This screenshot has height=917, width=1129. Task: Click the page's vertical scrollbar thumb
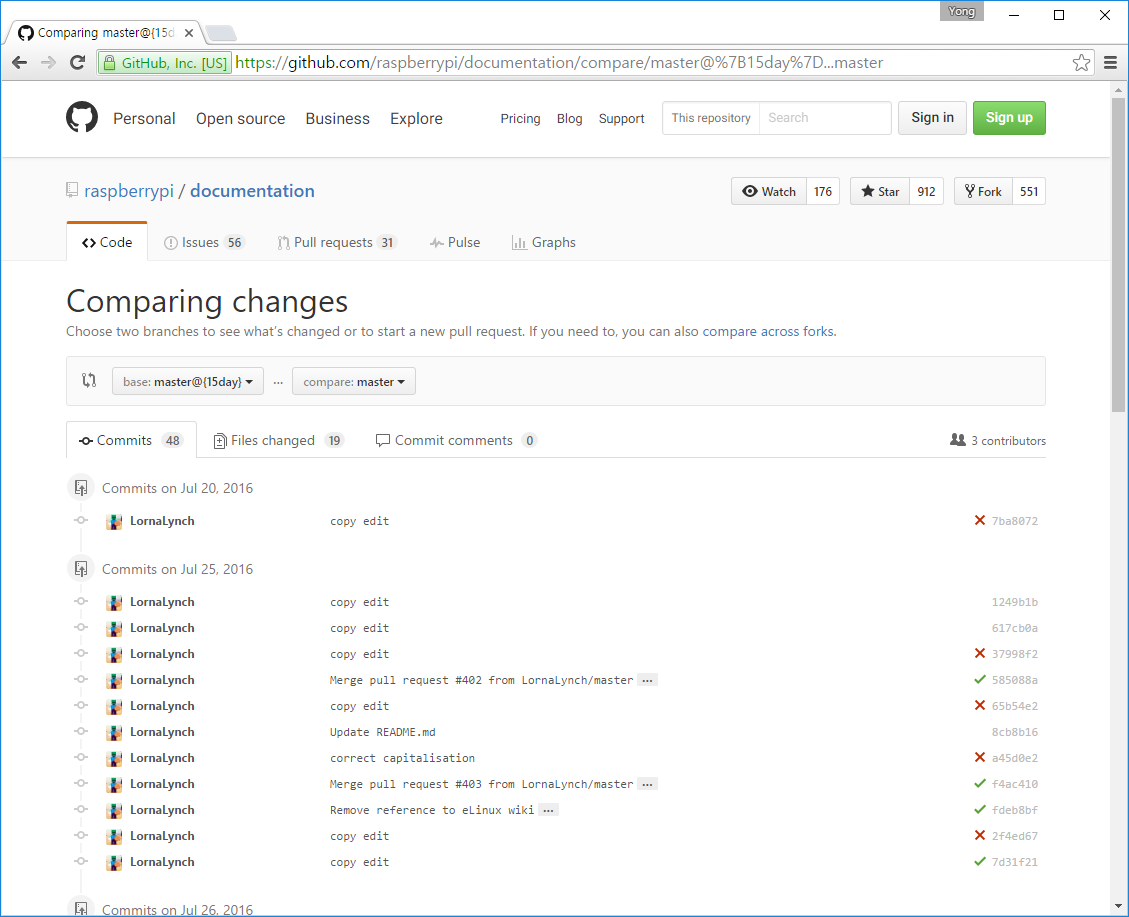pyautogui.click(x=1119, y=250)
